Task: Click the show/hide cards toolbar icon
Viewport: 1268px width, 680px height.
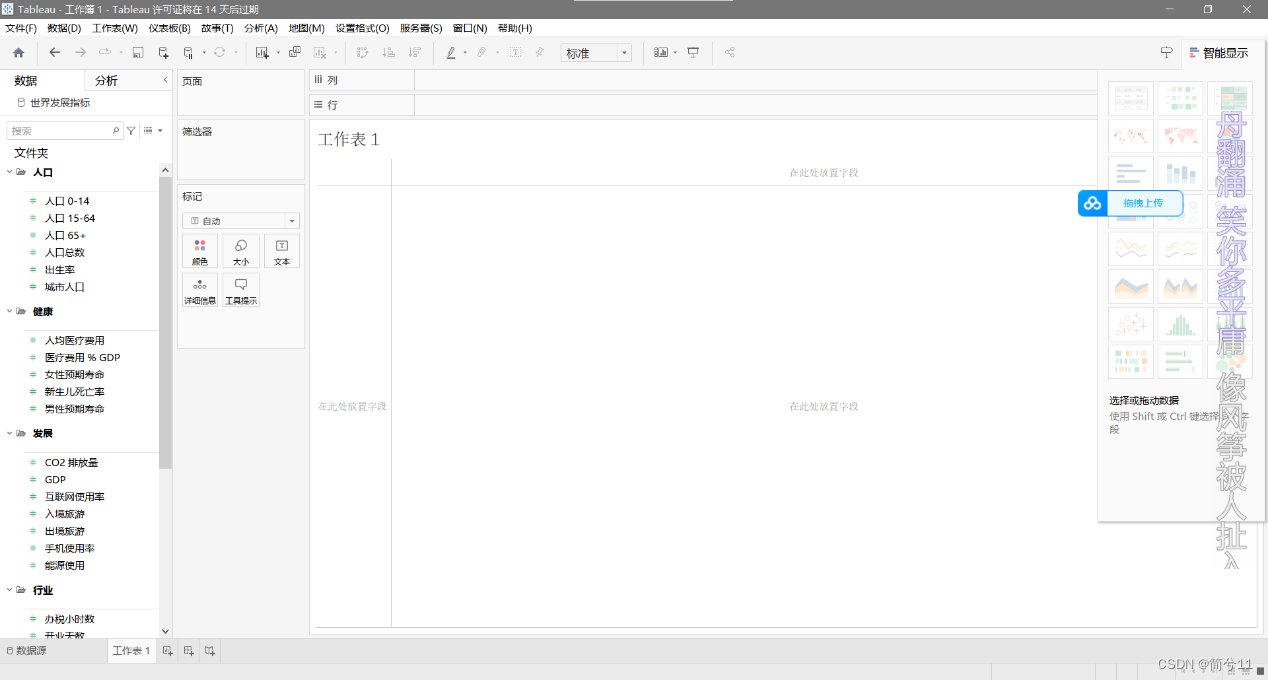Action: click(x=660, y=53)
